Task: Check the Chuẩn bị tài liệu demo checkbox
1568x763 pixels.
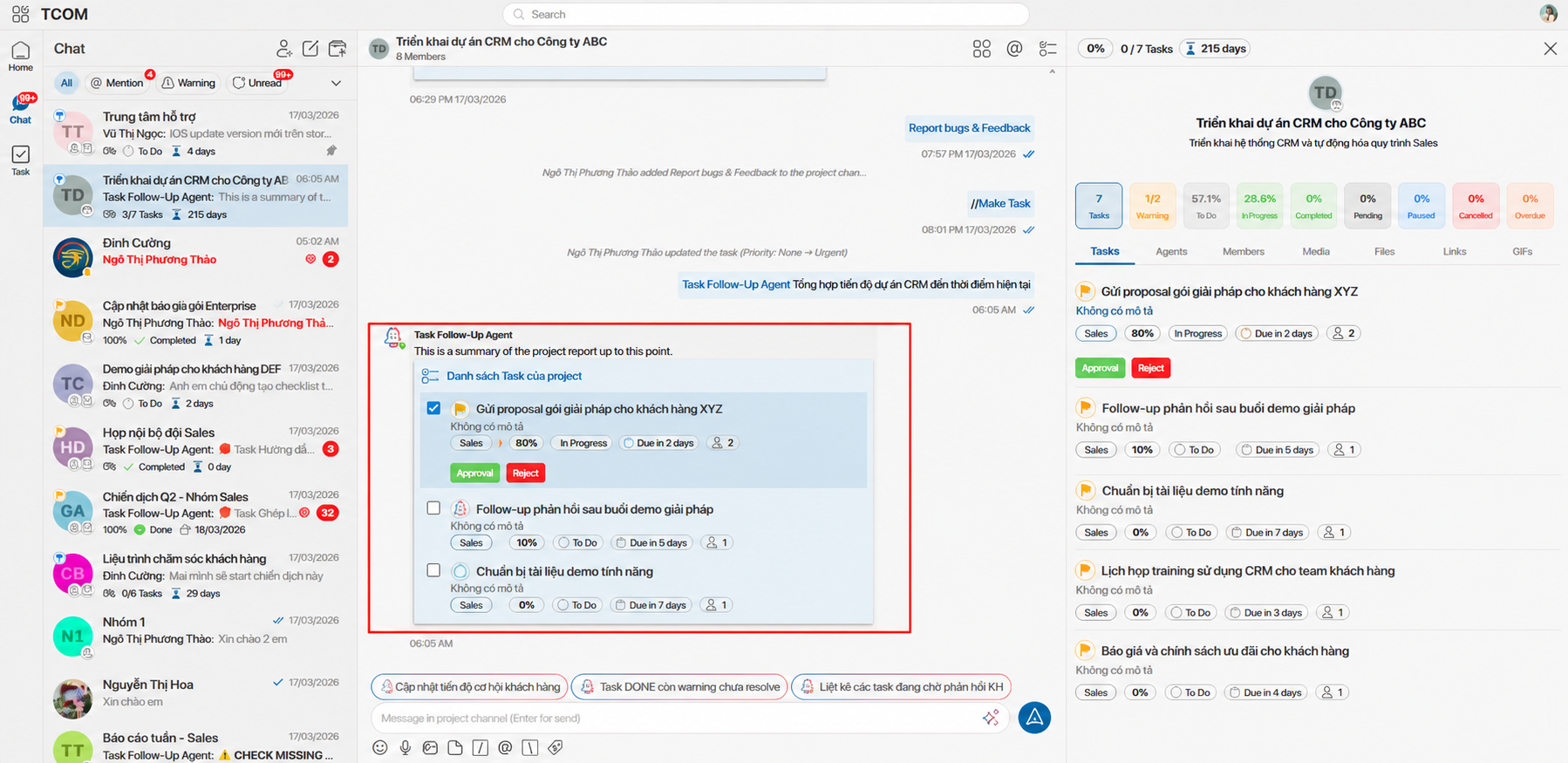Action: pos(433,570)
